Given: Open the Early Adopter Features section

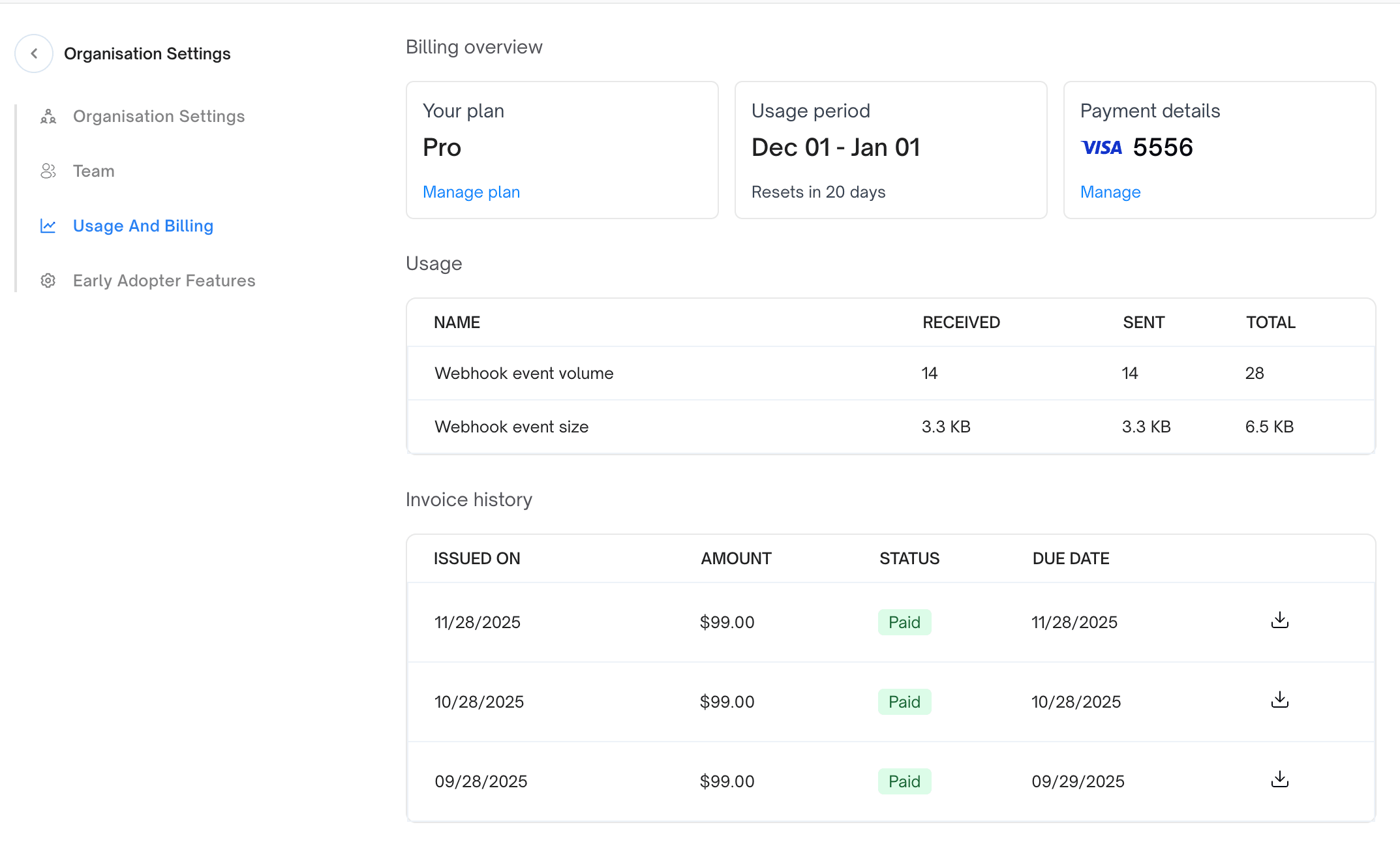Looking at the screenshot, I should click(164, 280).
